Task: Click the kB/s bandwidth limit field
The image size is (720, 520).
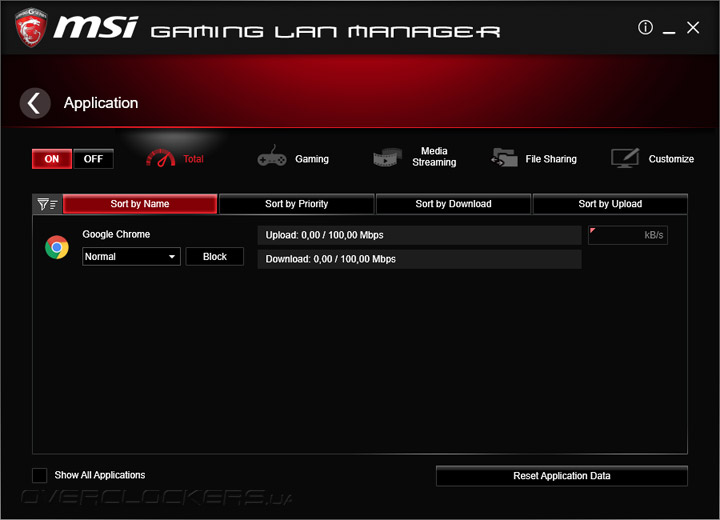Action: [x=628, y=235]
